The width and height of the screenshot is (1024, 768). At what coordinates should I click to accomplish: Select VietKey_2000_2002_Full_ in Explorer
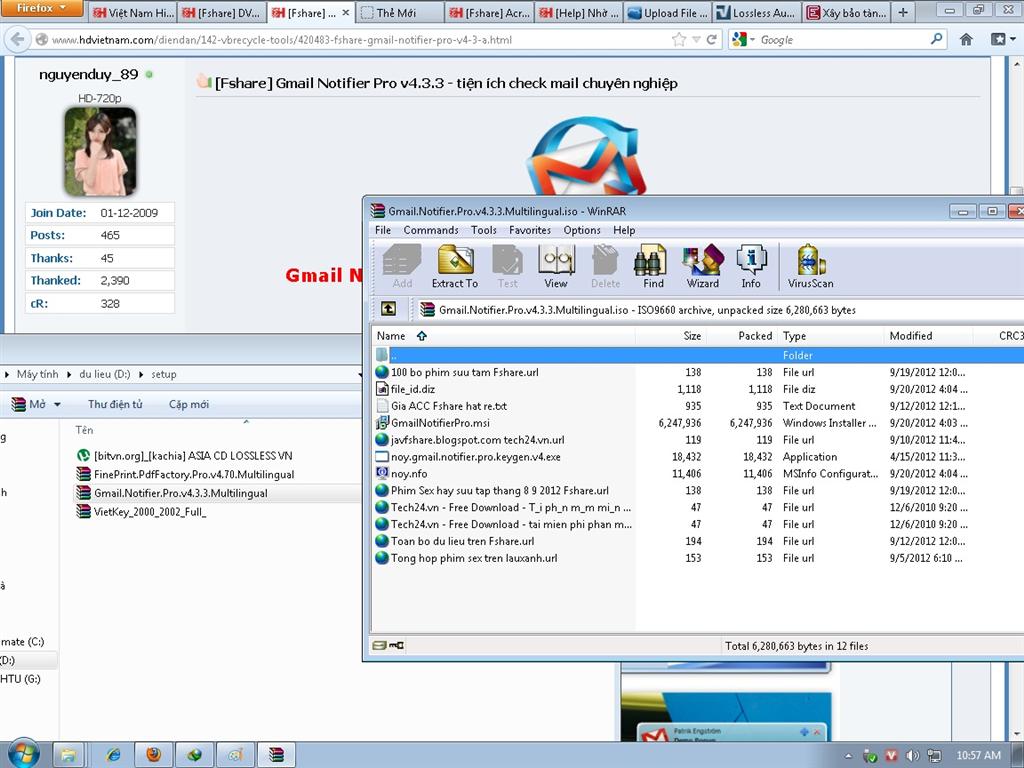(150, 512)
